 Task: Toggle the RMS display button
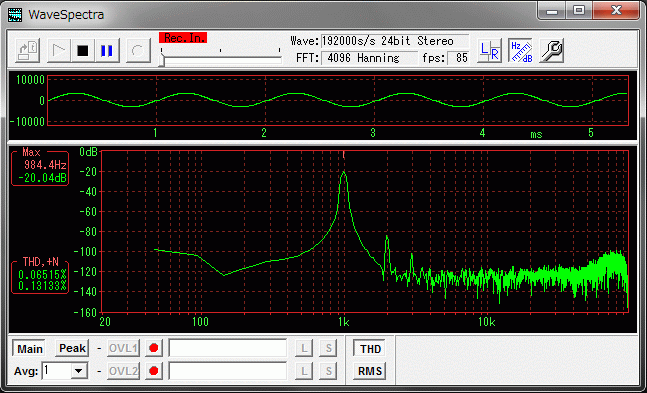pyautogui.click(x=370, y=371)
